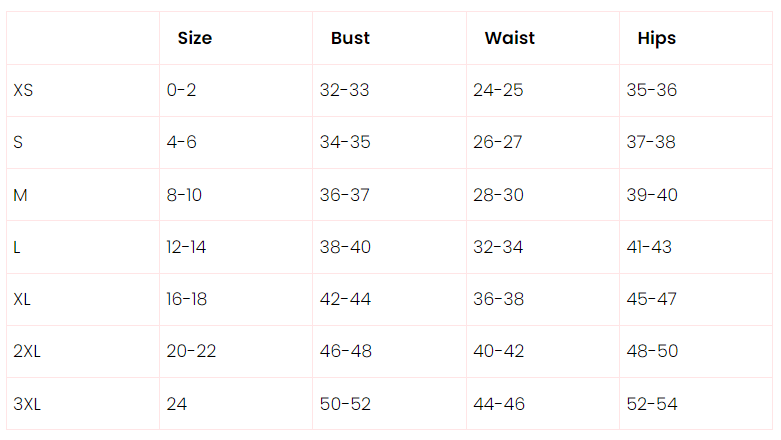Click the 52-54 hips measurement
Viewport: 781px width, 440px height.
coord(651,404)
